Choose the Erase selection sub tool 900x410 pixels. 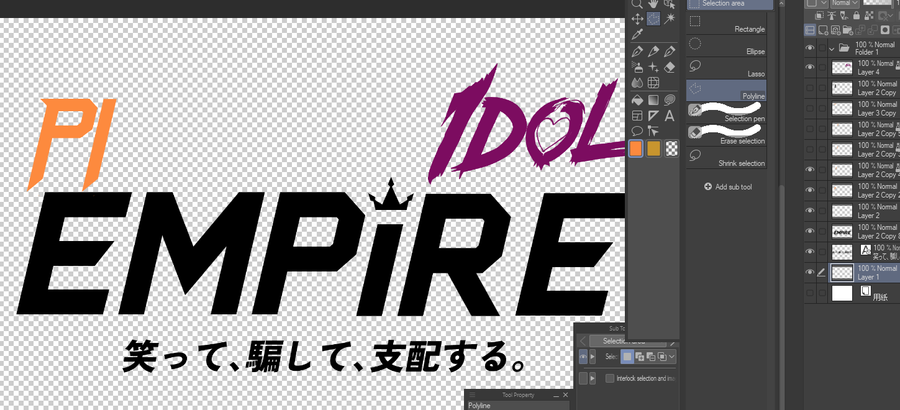pos(727,136)
